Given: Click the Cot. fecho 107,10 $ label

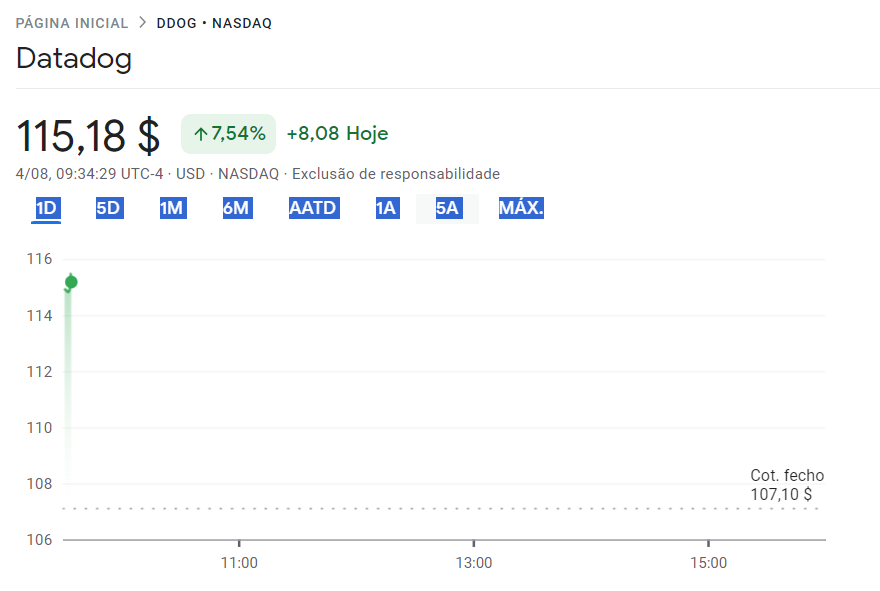Looking at the screenshot, I should tap(787, 485).
